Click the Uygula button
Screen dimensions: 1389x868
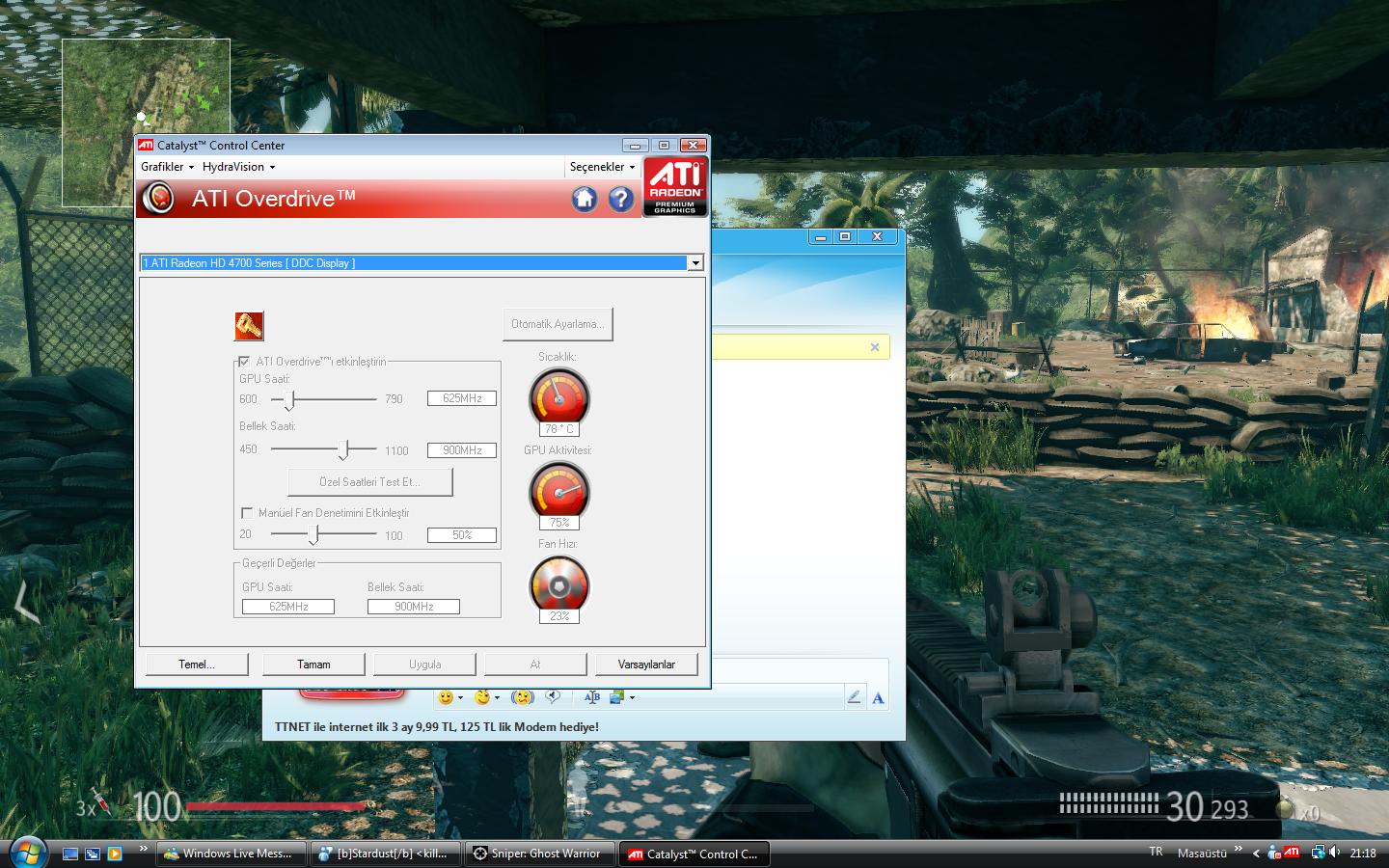click(424, 665)
